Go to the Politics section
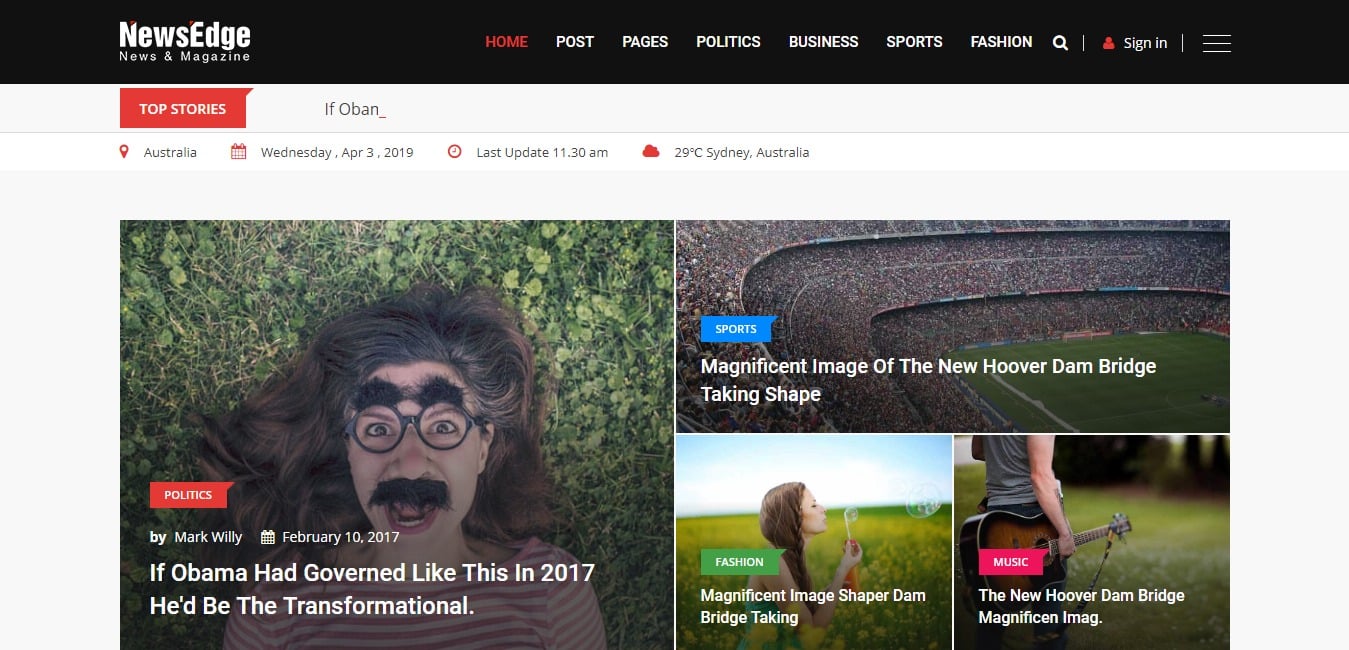The image size is (1349, 650). click(728, 42)
